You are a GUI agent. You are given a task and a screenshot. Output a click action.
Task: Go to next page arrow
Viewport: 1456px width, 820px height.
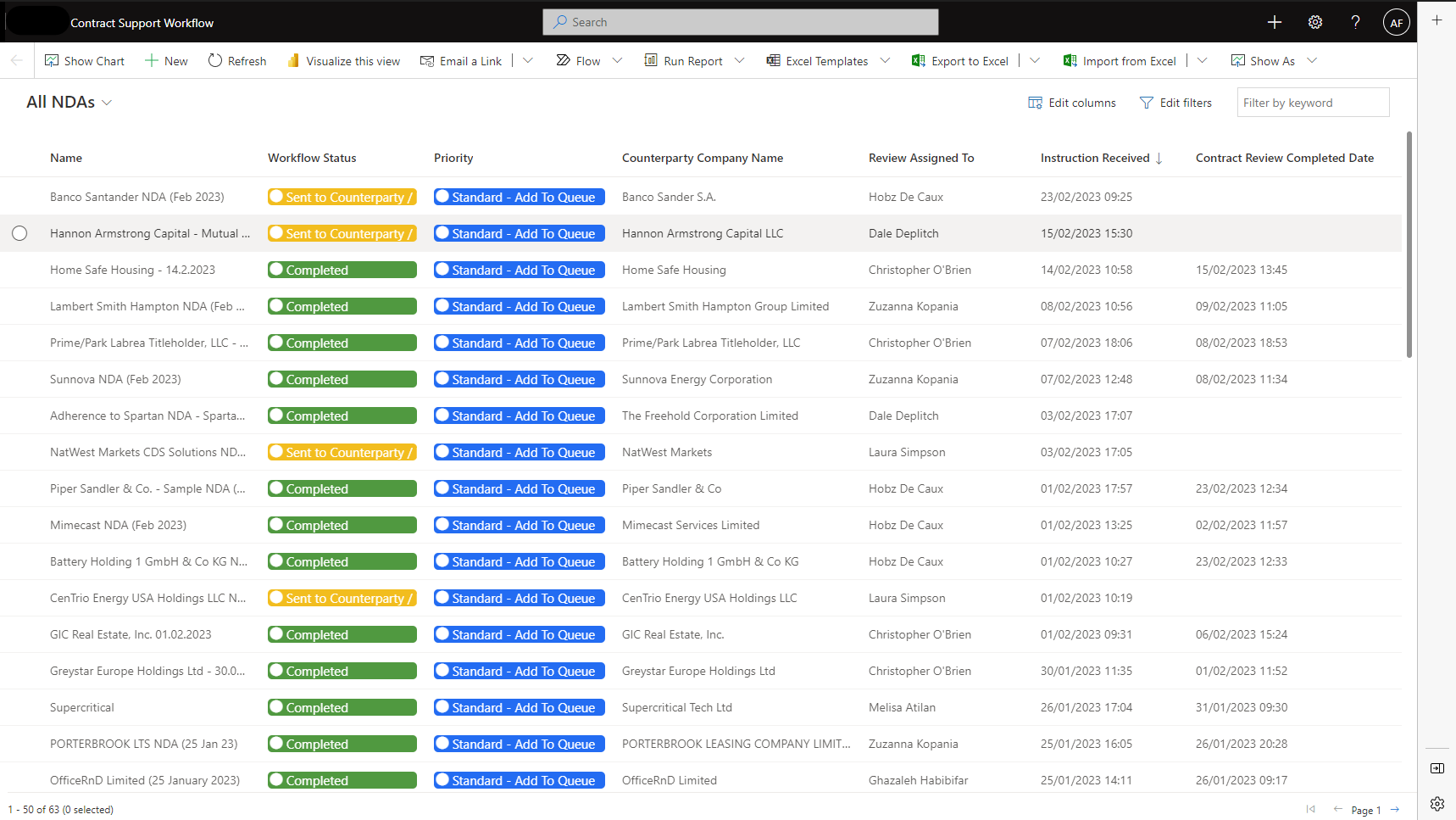[x=1394, y=809]
